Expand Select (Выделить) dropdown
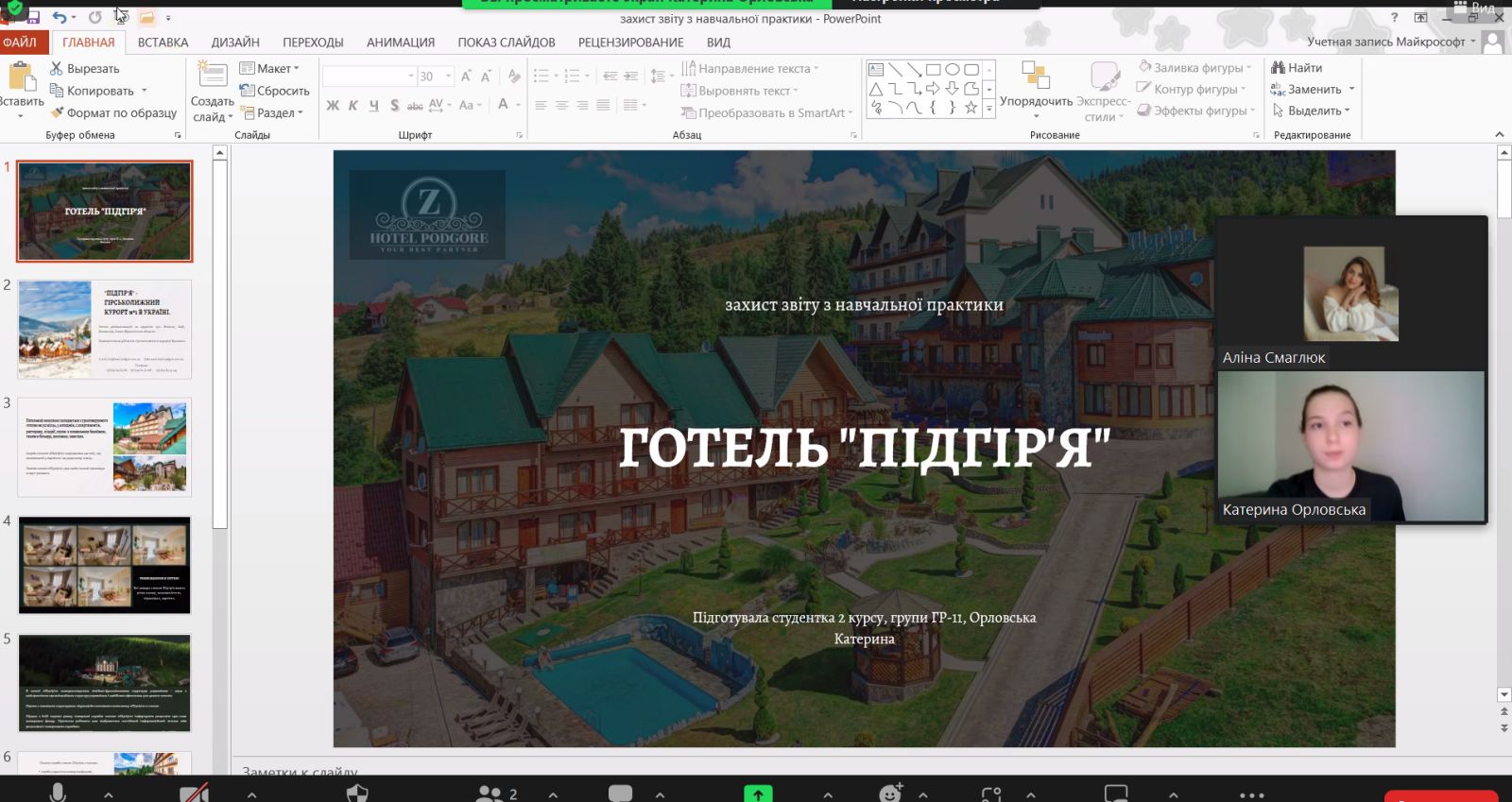The image size is (1512, 802). pyautogui.click(x=1312, y=111)
